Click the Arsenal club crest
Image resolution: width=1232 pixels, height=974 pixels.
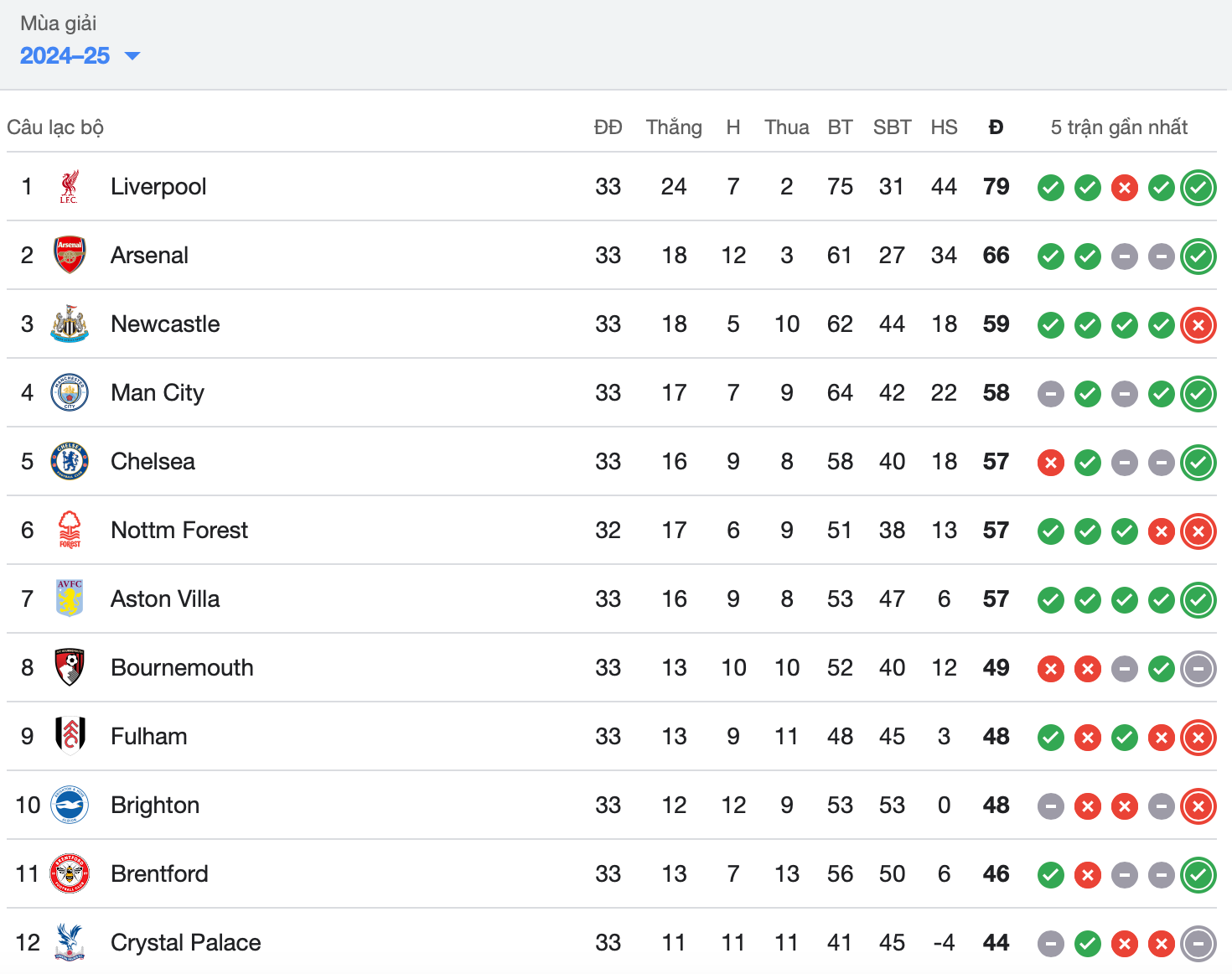tap(70, 256)
